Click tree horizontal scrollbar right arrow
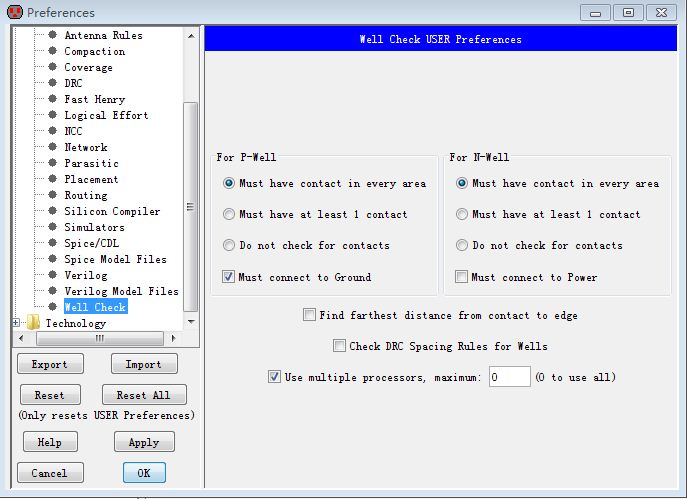This screenshot has height=499, width=687. [x=173, y=338]
